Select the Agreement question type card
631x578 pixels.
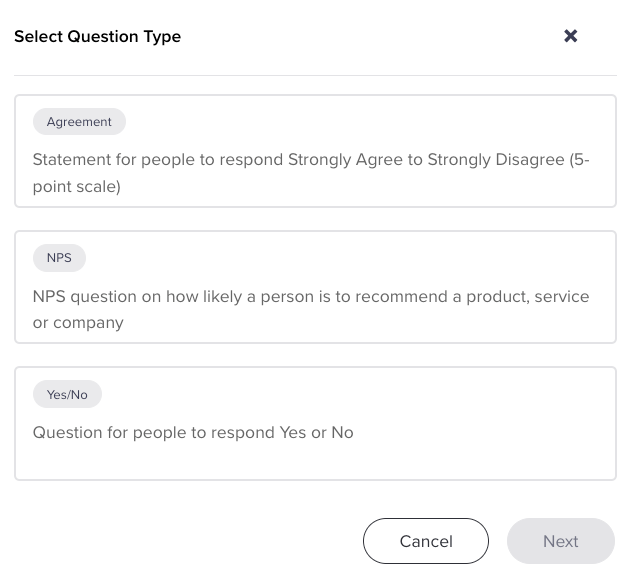pyautogui.click(x=315, y=151)
